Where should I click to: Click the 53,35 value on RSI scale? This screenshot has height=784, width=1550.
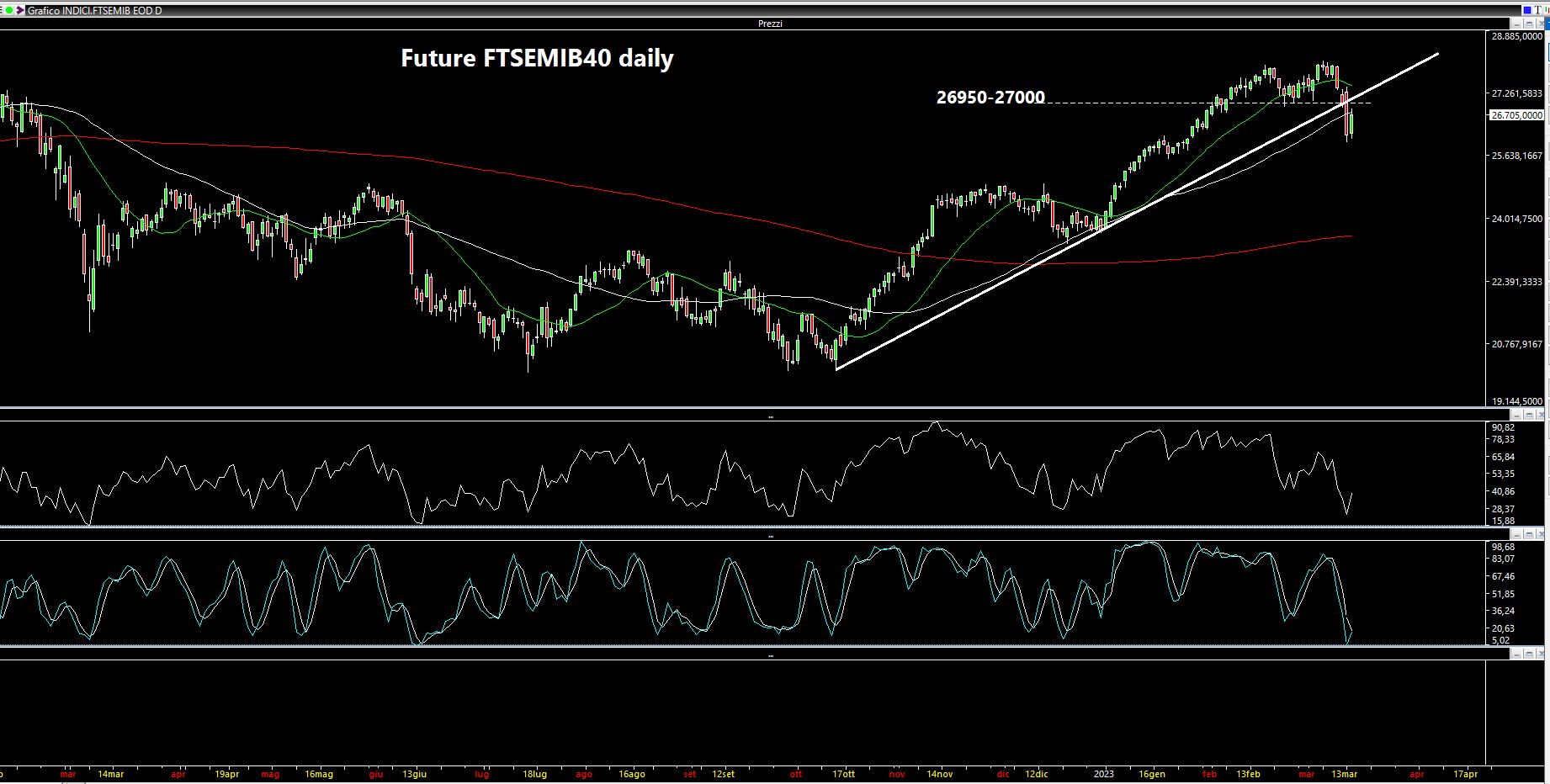click(1503, 474)
